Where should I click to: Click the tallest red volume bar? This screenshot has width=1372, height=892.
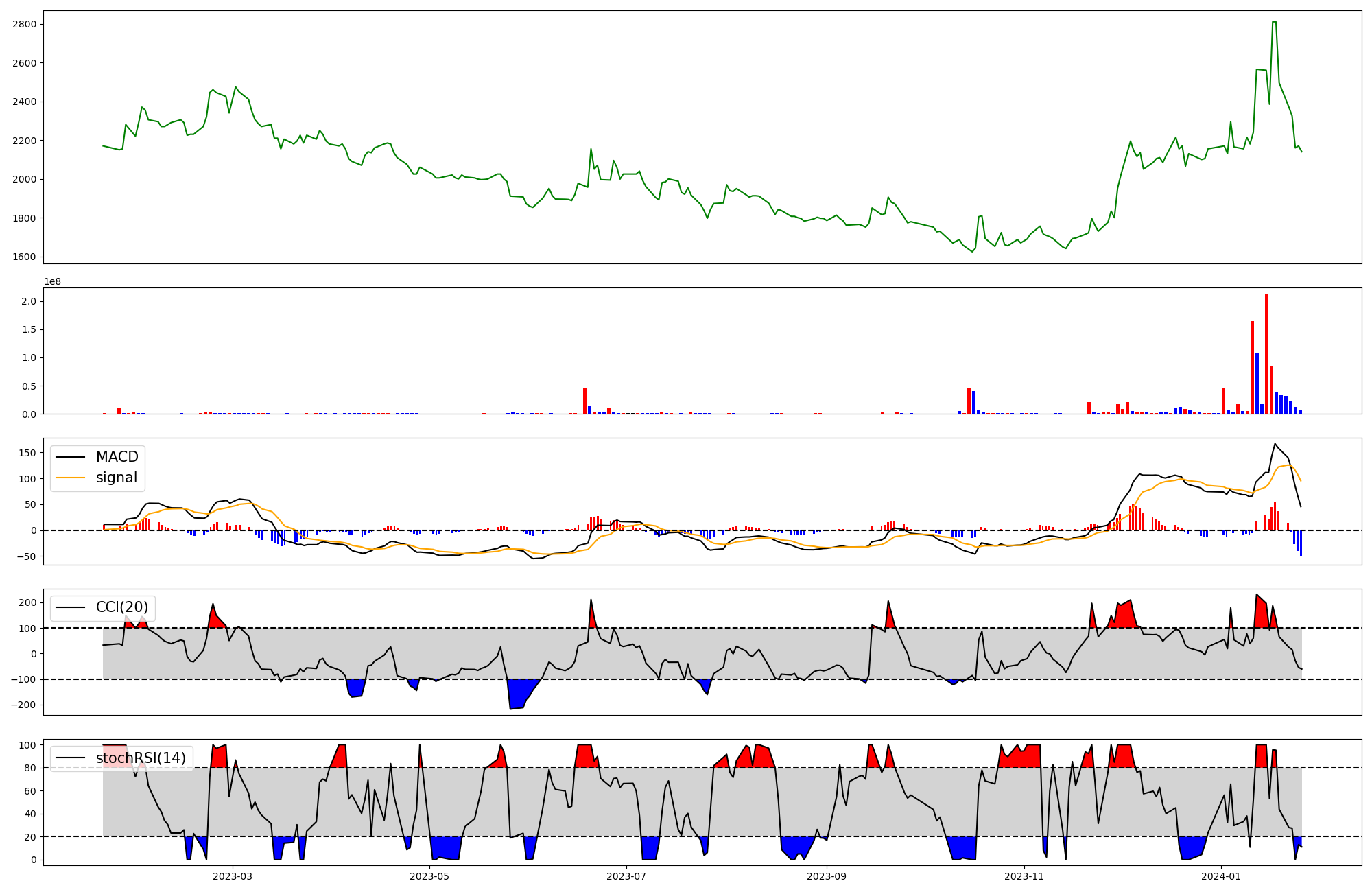point(1266,353)
